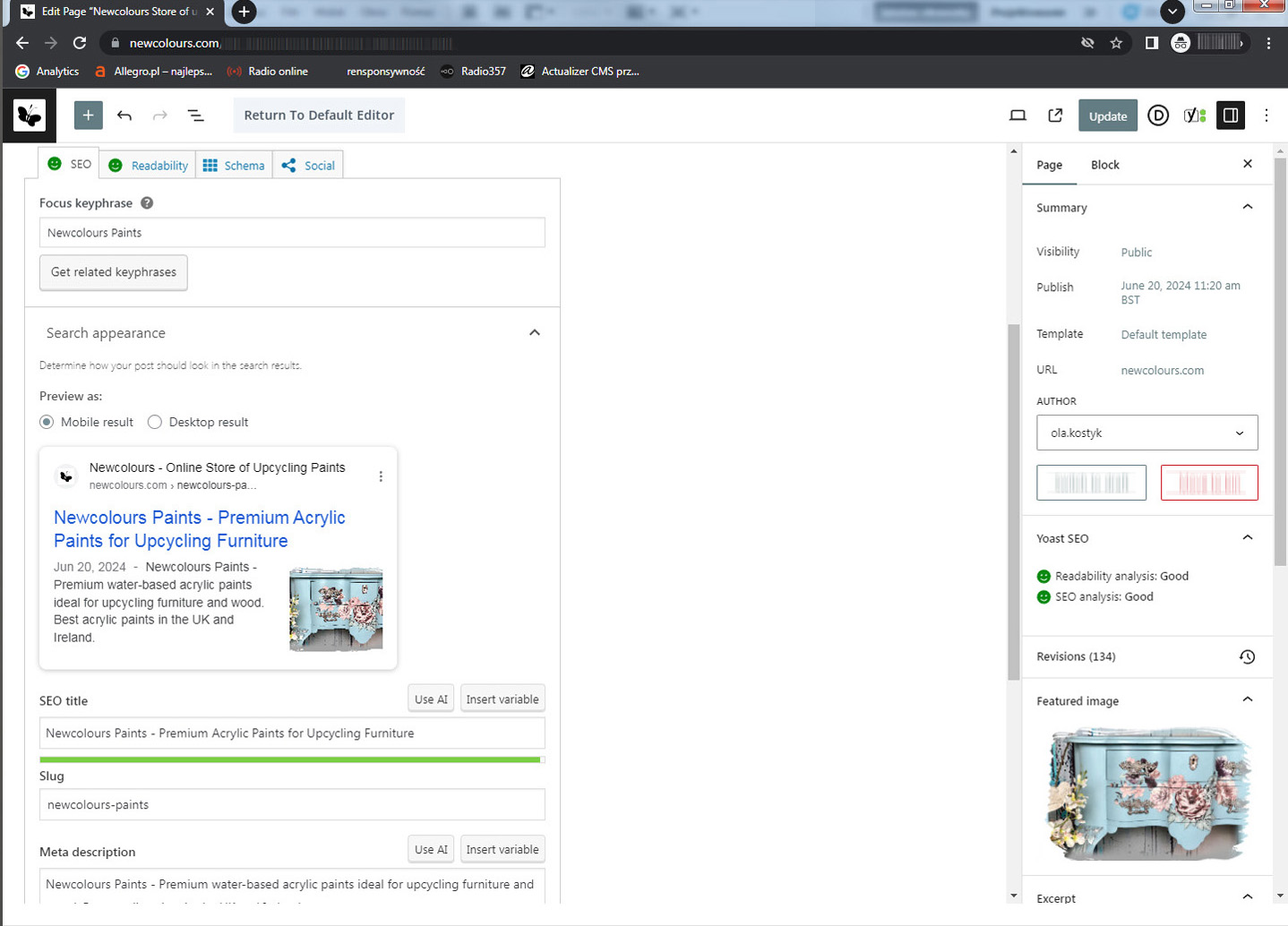Open the Schema tab
Image resolution: width=1288 pixels, height=926 pixels.
234,166
